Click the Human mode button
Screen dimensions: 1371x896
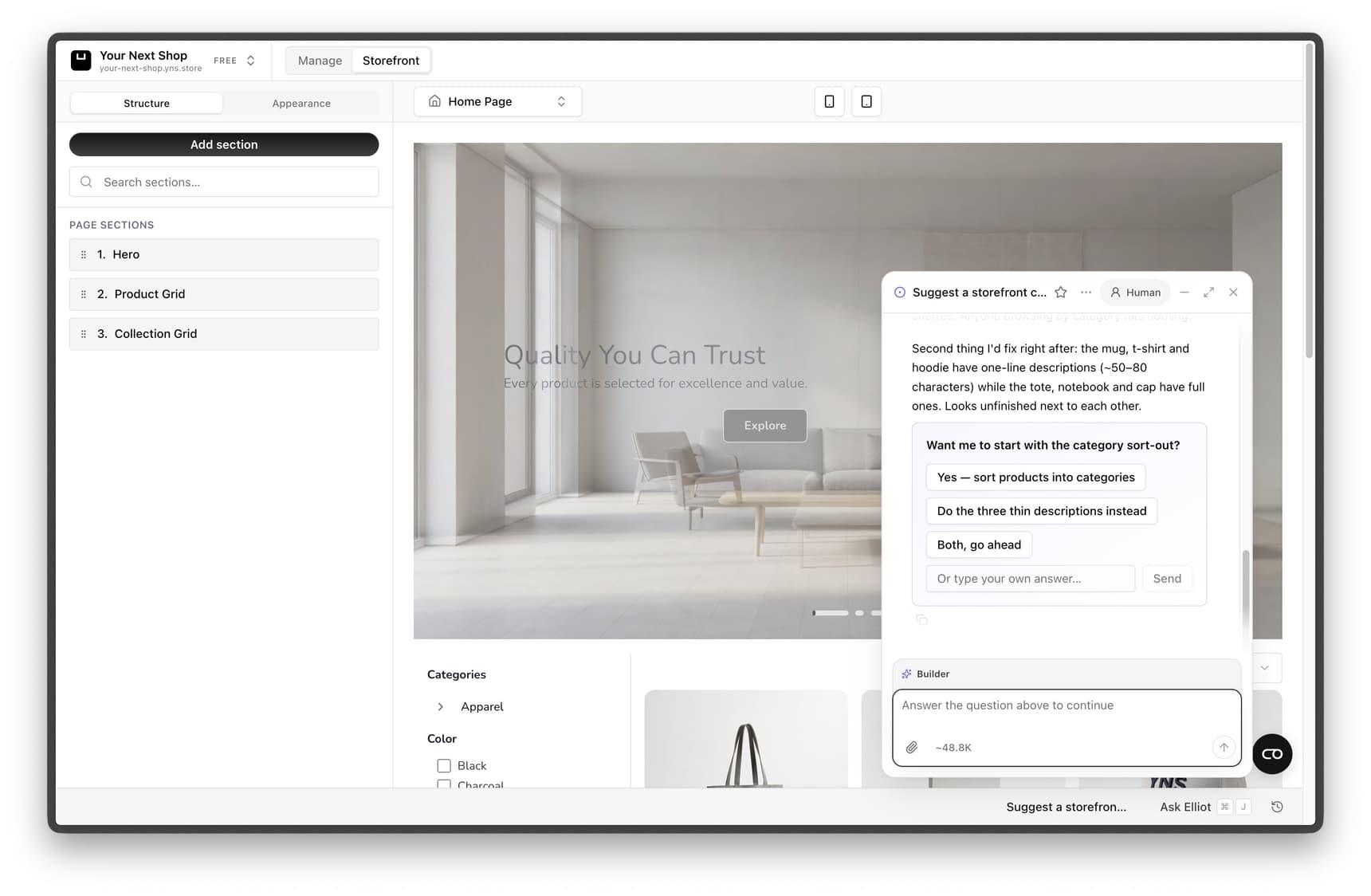(1136, 293)
